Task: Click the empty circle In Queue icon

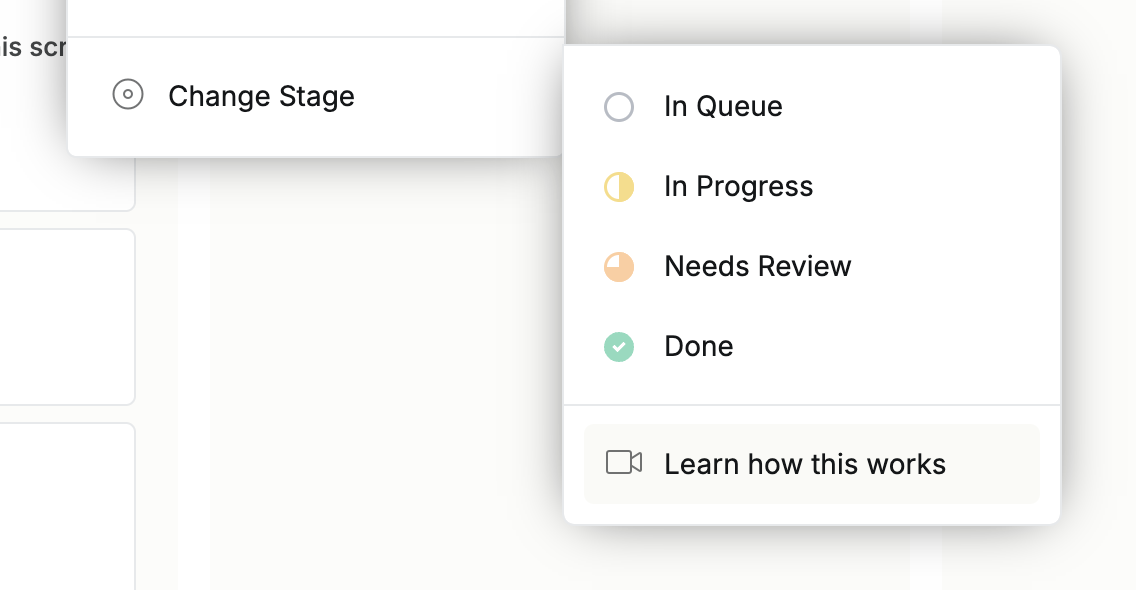Action: point(619,107)
